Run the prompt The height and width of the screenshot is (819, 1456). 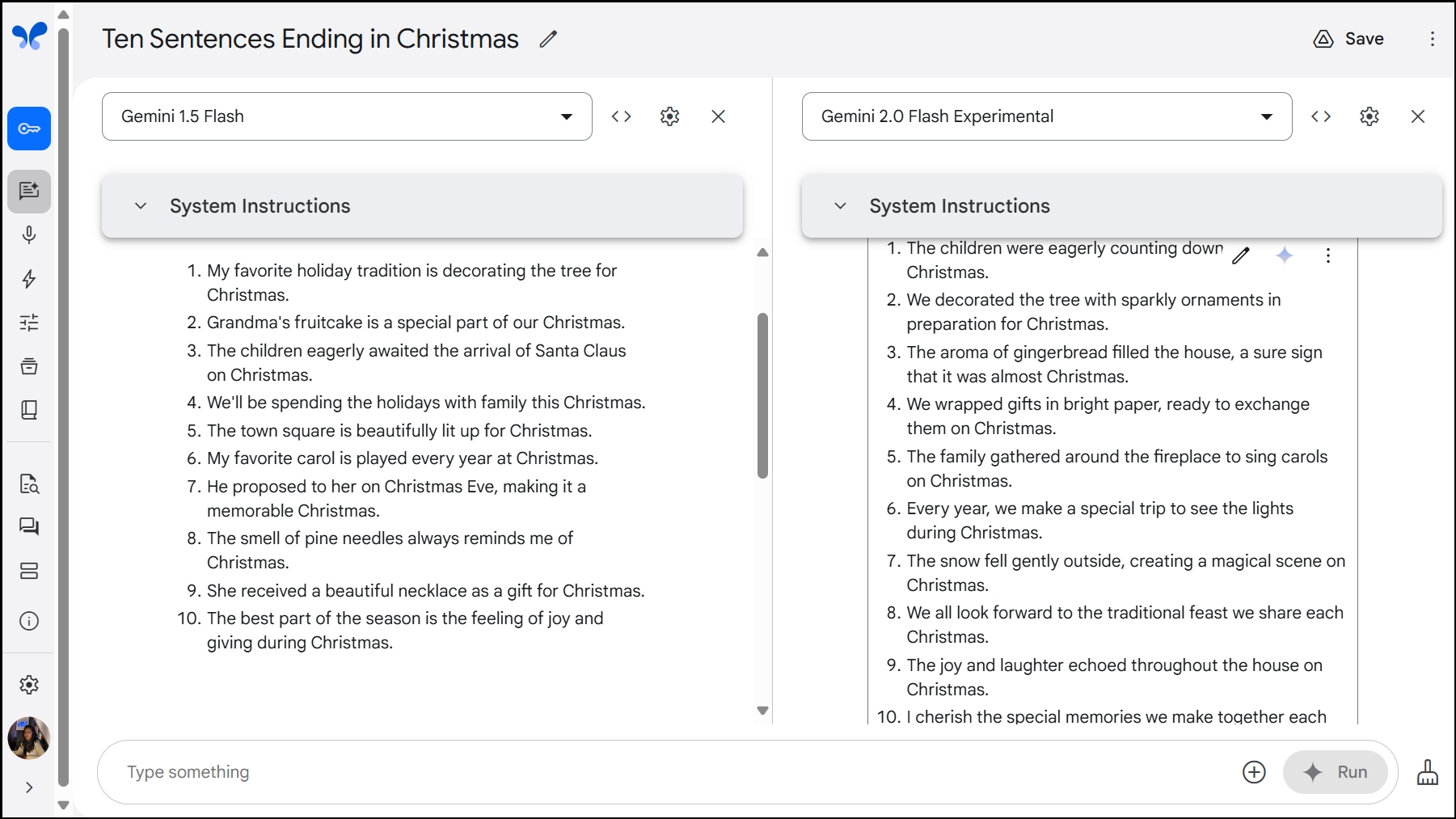(x=1336, y=772)
